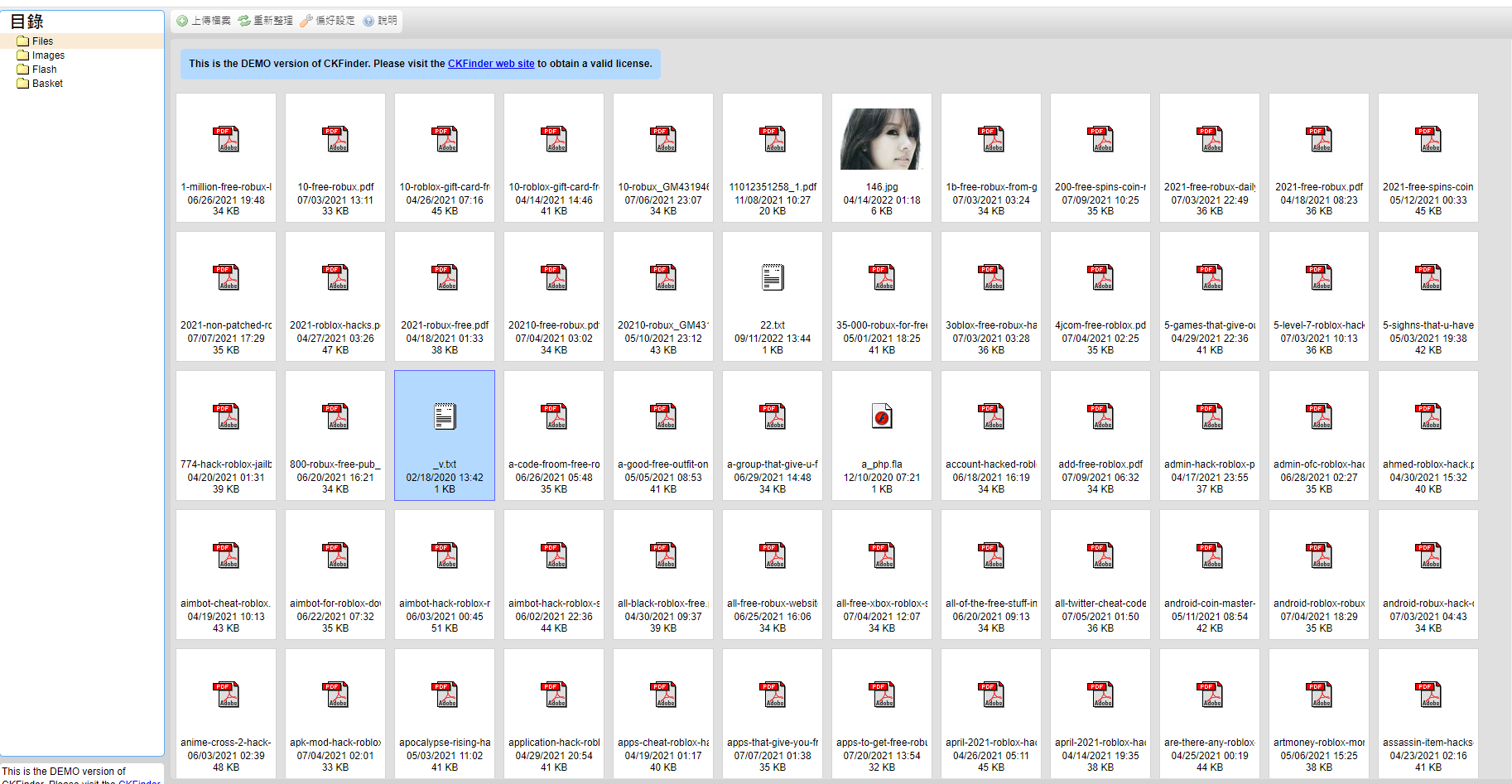Select PDF icon of artmoney-roblox file
Viewport: 1512px width, 784px height.
point(1319,695)
